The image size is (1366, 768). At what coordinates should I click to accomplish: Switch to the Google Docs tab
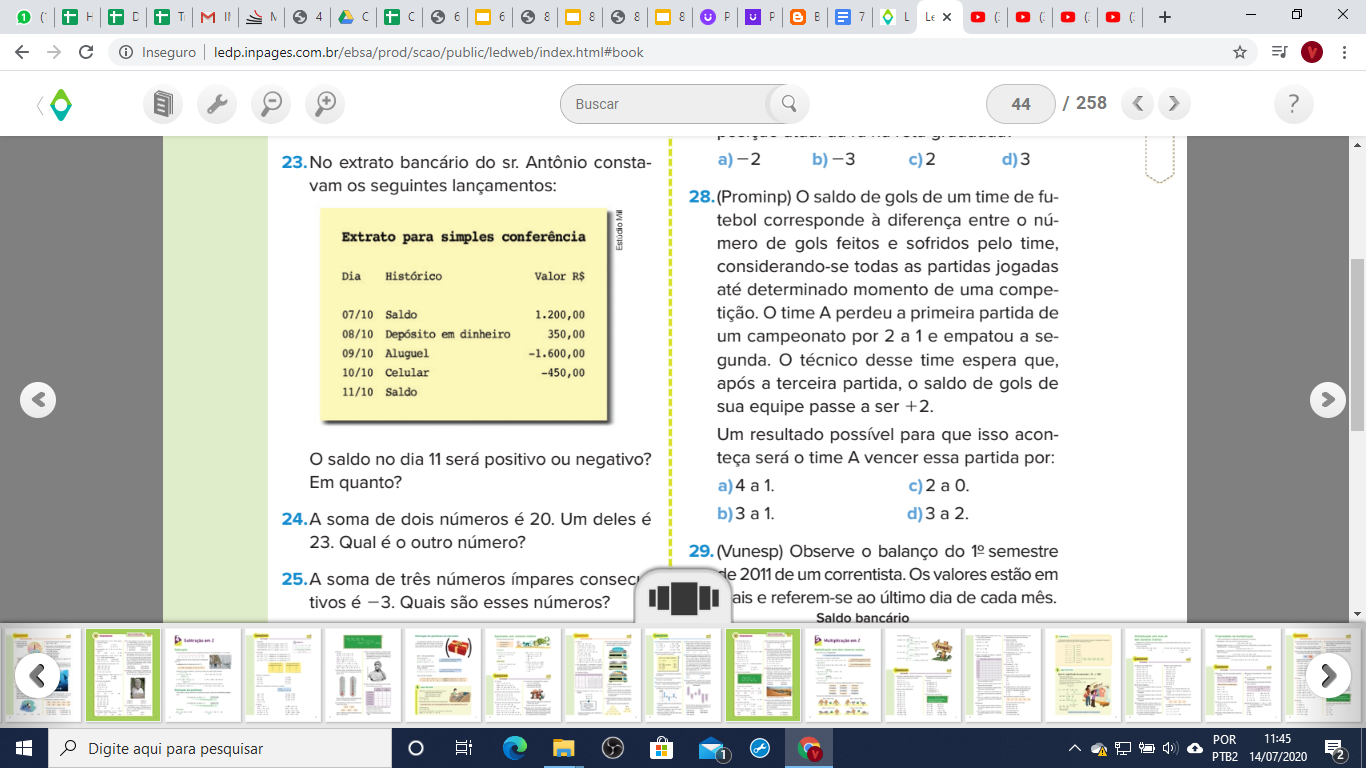(850, 17)
